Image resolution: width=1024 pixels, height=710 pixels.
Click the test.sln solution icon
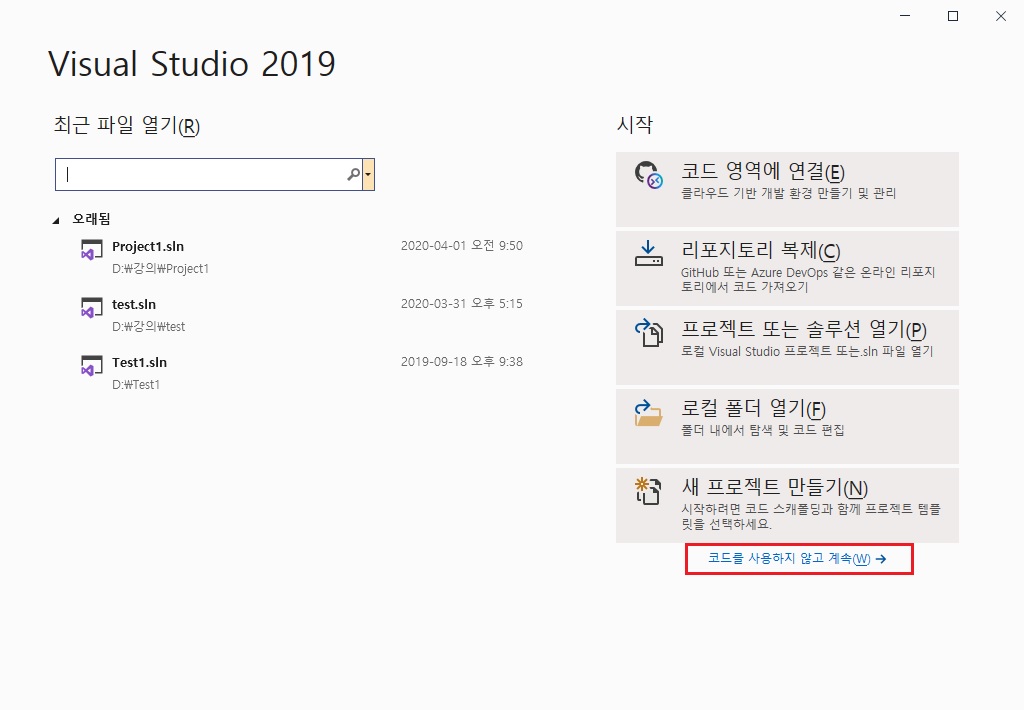pos(91,308)
